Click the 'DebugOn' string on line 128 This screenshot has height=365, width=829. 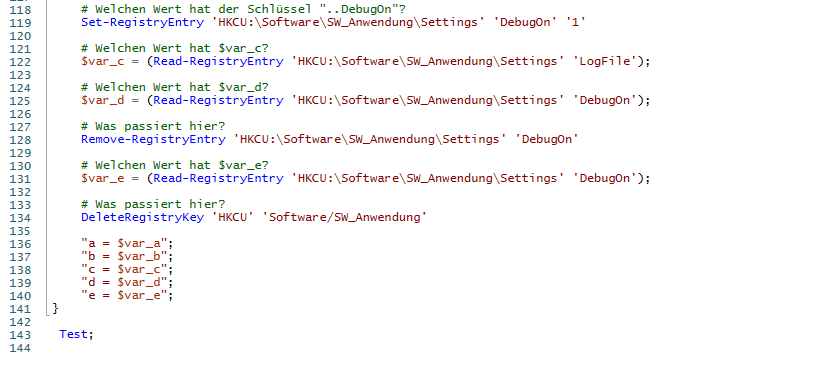tap(547, 140)
